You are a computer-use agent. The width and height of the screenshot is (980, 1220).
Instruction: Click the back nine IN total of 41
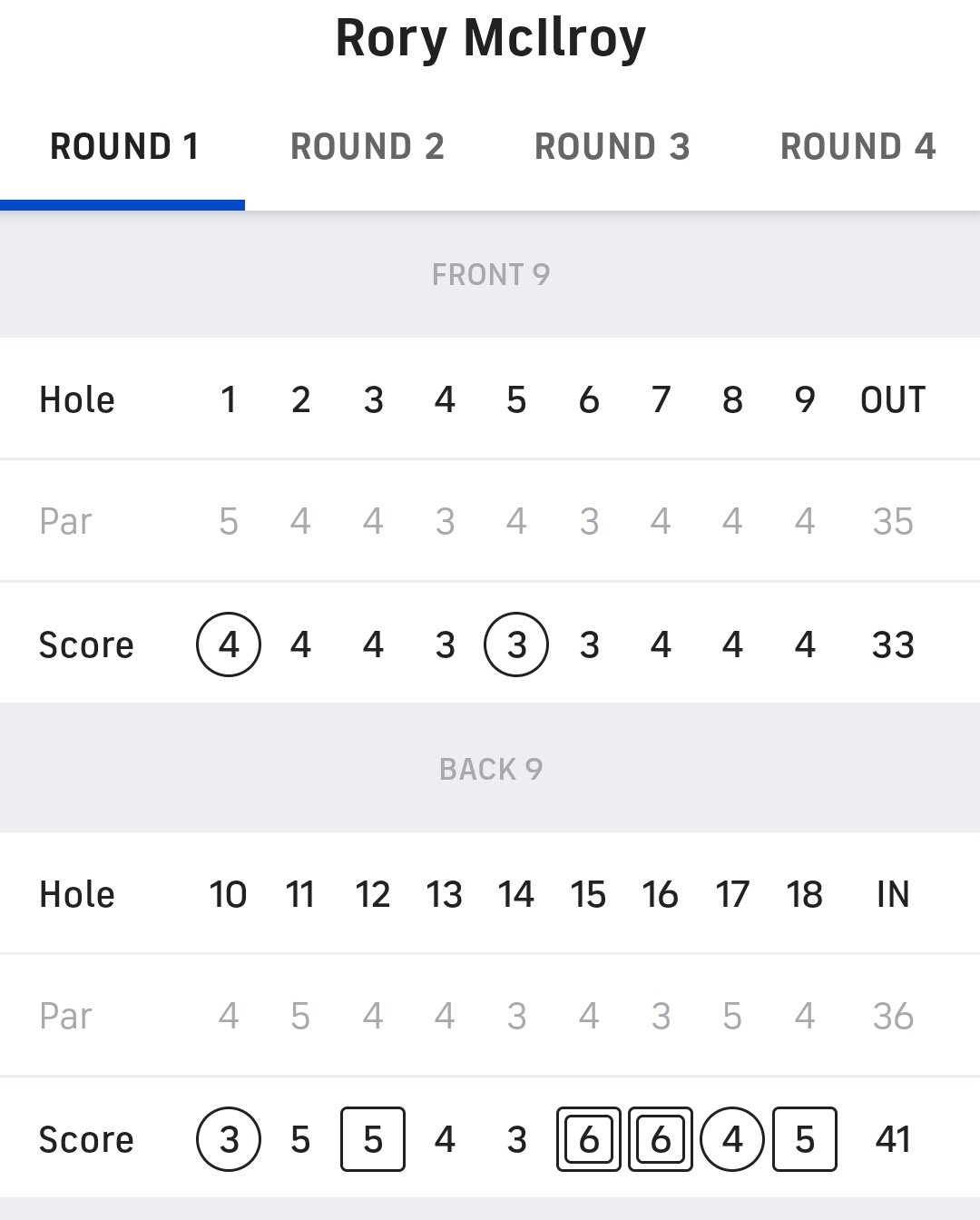[893, 1139]
